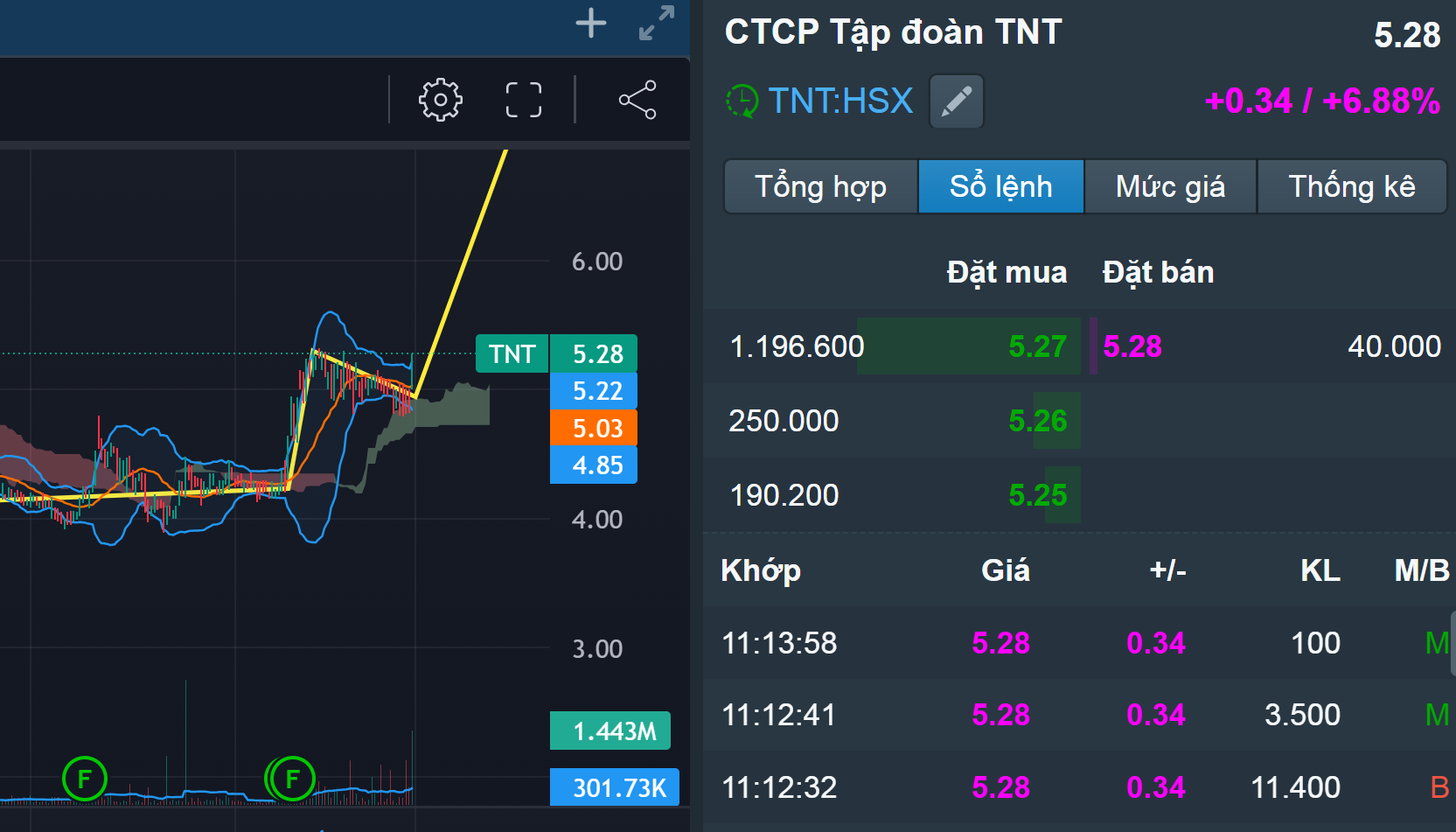Expand the chart panel with diagonal arrows

click(x=657, y=23)
